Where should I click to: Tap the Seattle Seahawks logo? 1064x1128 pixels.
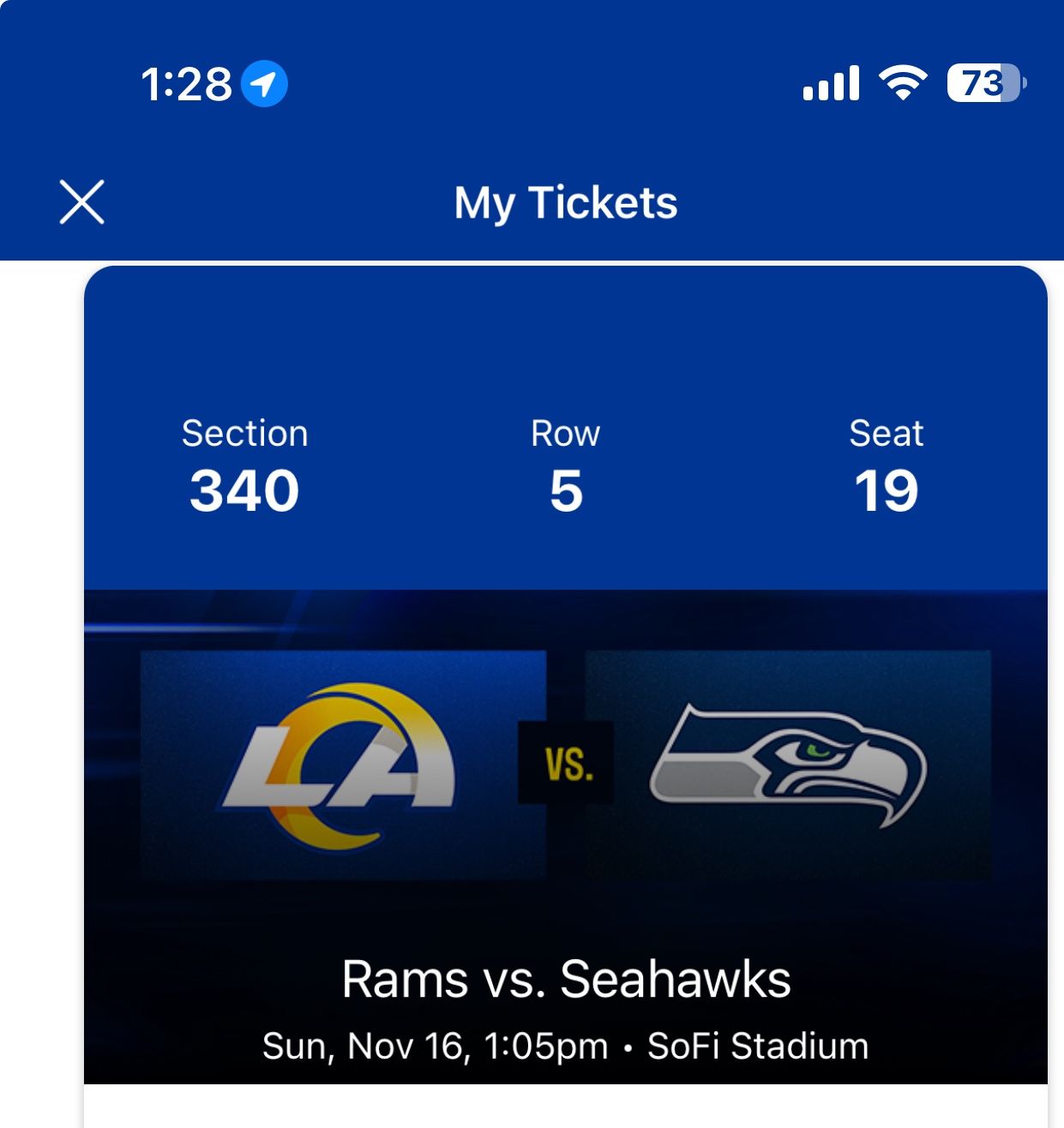(788, 764)
